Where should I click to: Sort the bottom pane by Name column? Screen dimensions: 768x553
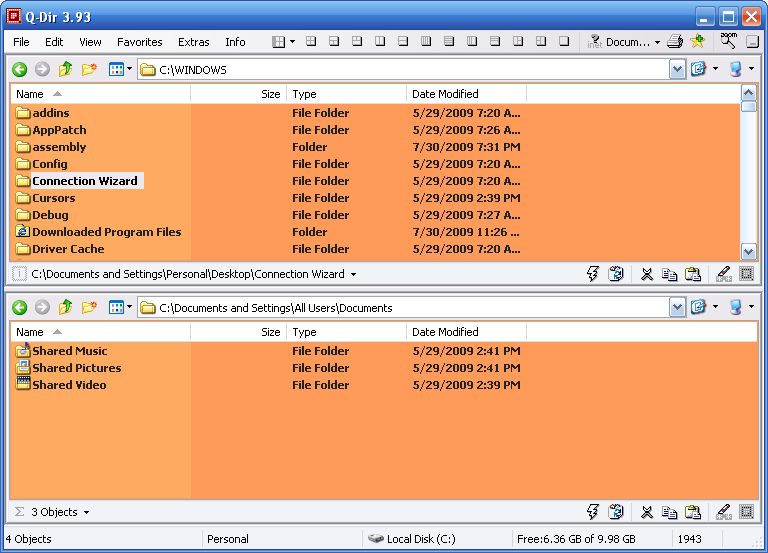coord(100,332)
